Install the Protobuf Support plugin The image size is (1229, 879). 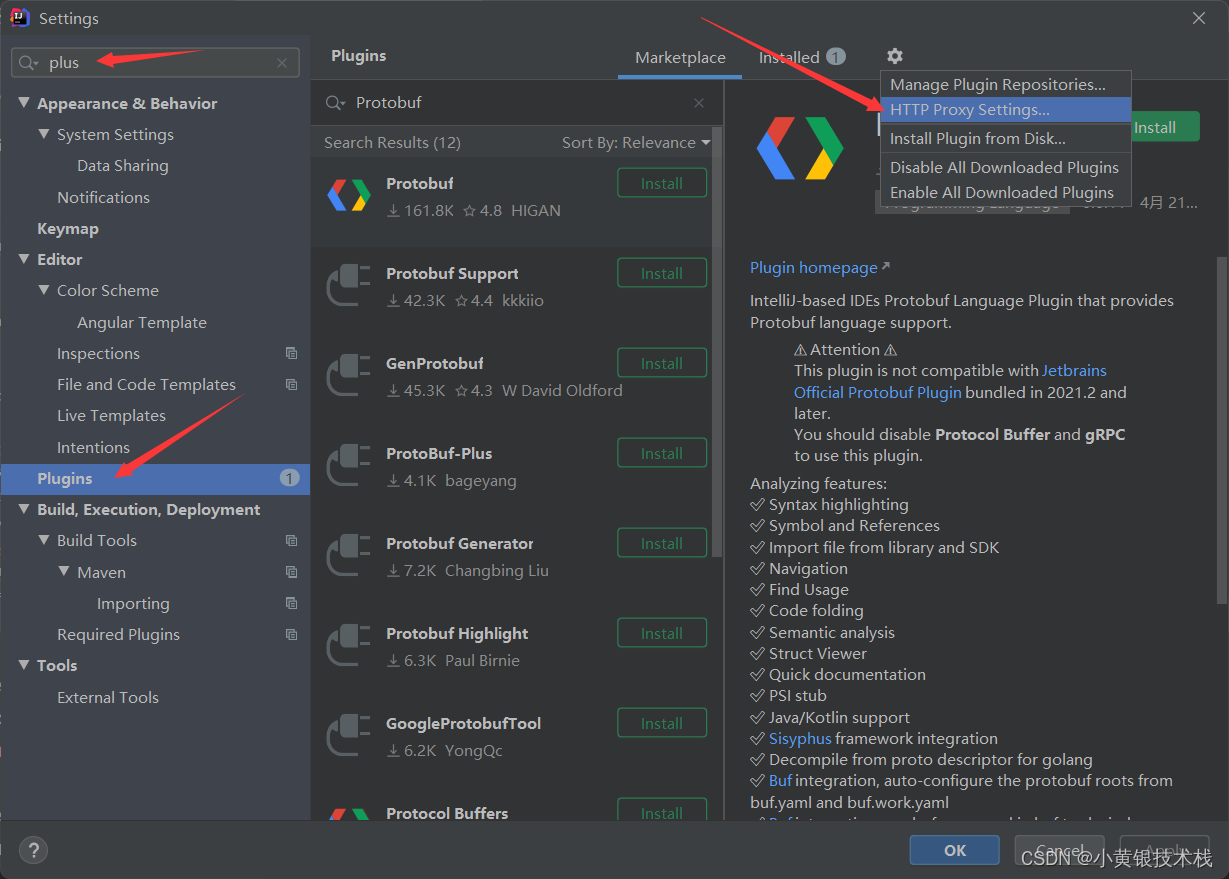pos(662,273)
